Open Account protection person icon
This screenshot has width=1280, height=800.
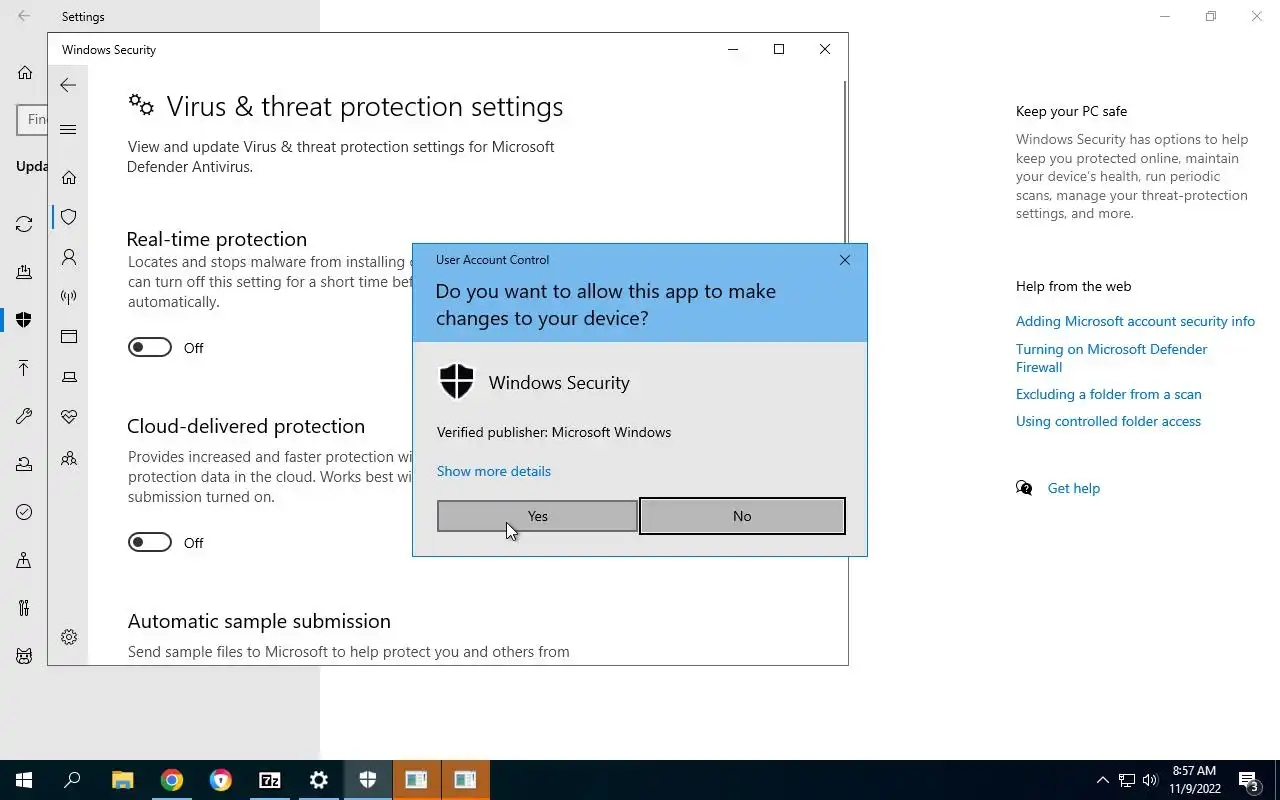tap(69, 257)
